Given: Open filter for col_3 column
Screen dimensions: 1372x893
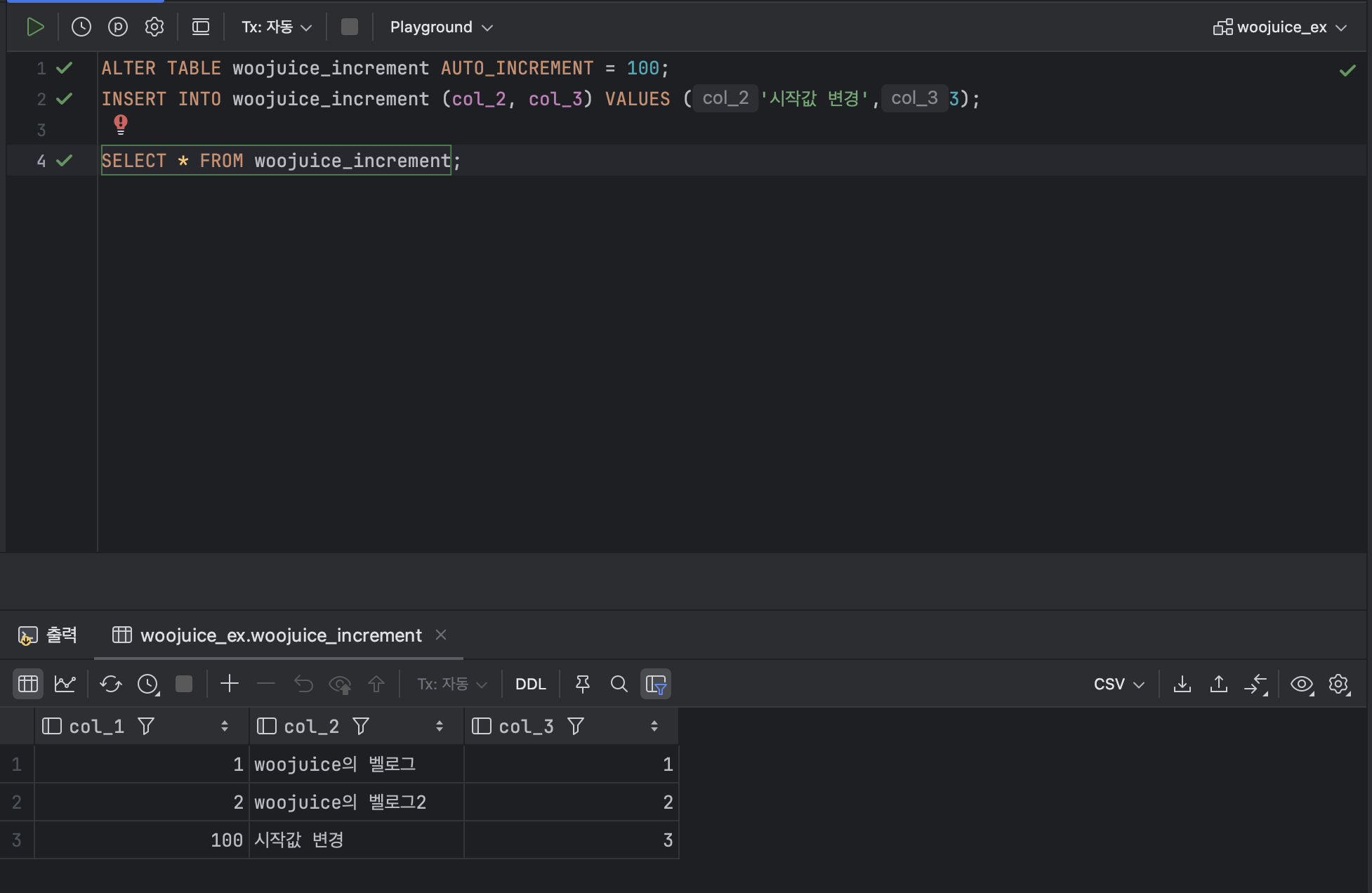Looking at the screenshot, I should [576, 727].
